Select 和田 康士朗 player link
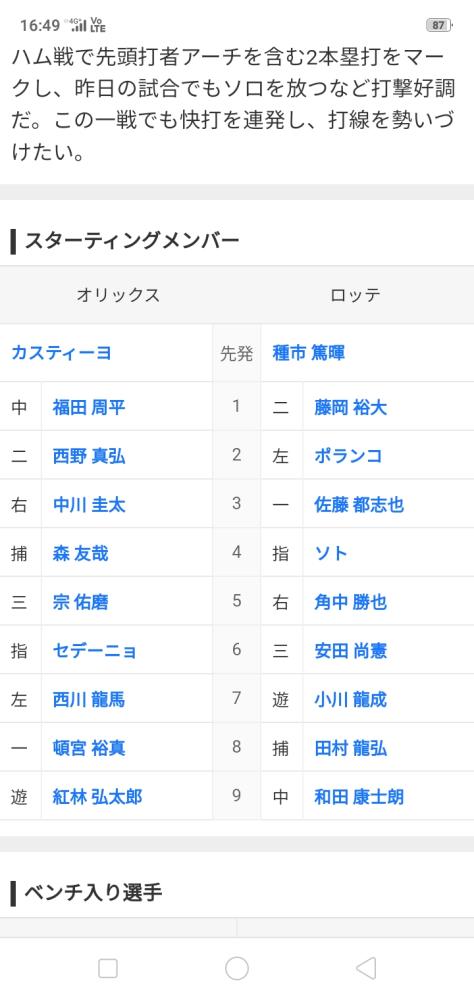Viewport: 474px width, 1000px height. click(x=359, y=797)
